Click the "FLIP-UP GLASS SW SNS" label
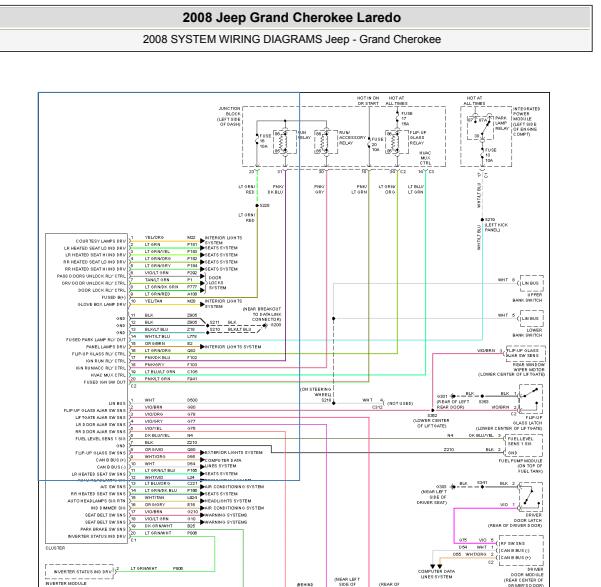This screenshot has height=587, width=601. pos(100,453)
